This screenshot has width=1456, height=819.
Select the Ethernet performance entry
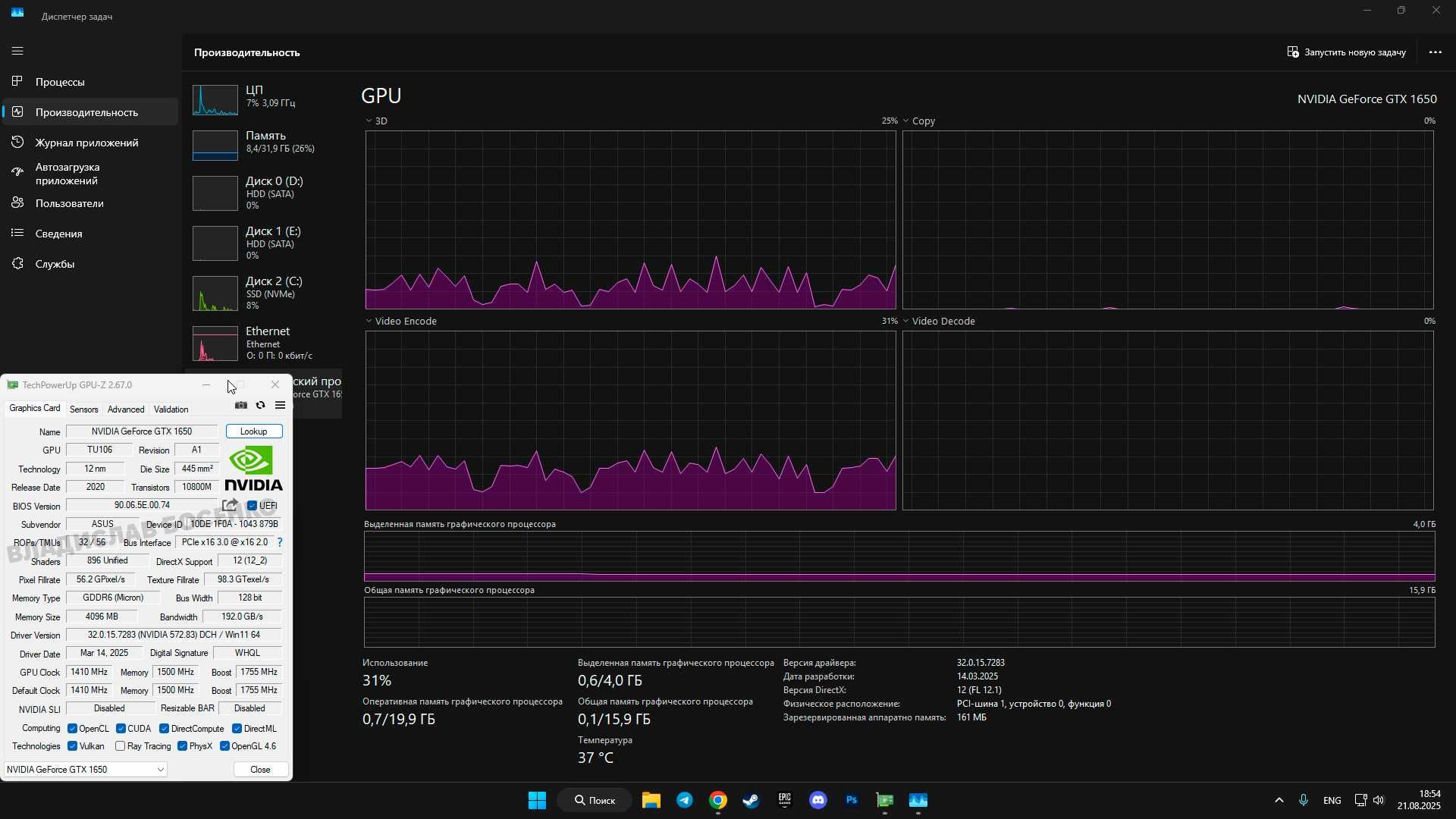[264, 344]
